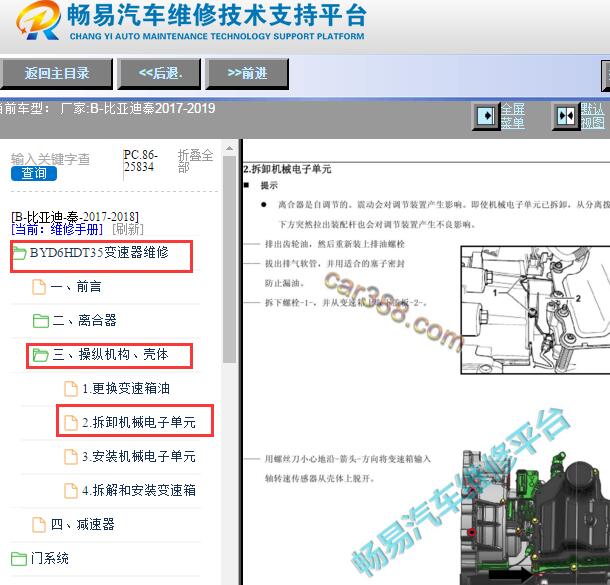Viewport: 610px width, 585px height.
Task: Click document icon next to 2.拆卸机械电子单元
Action: click(x=71, y=422)
